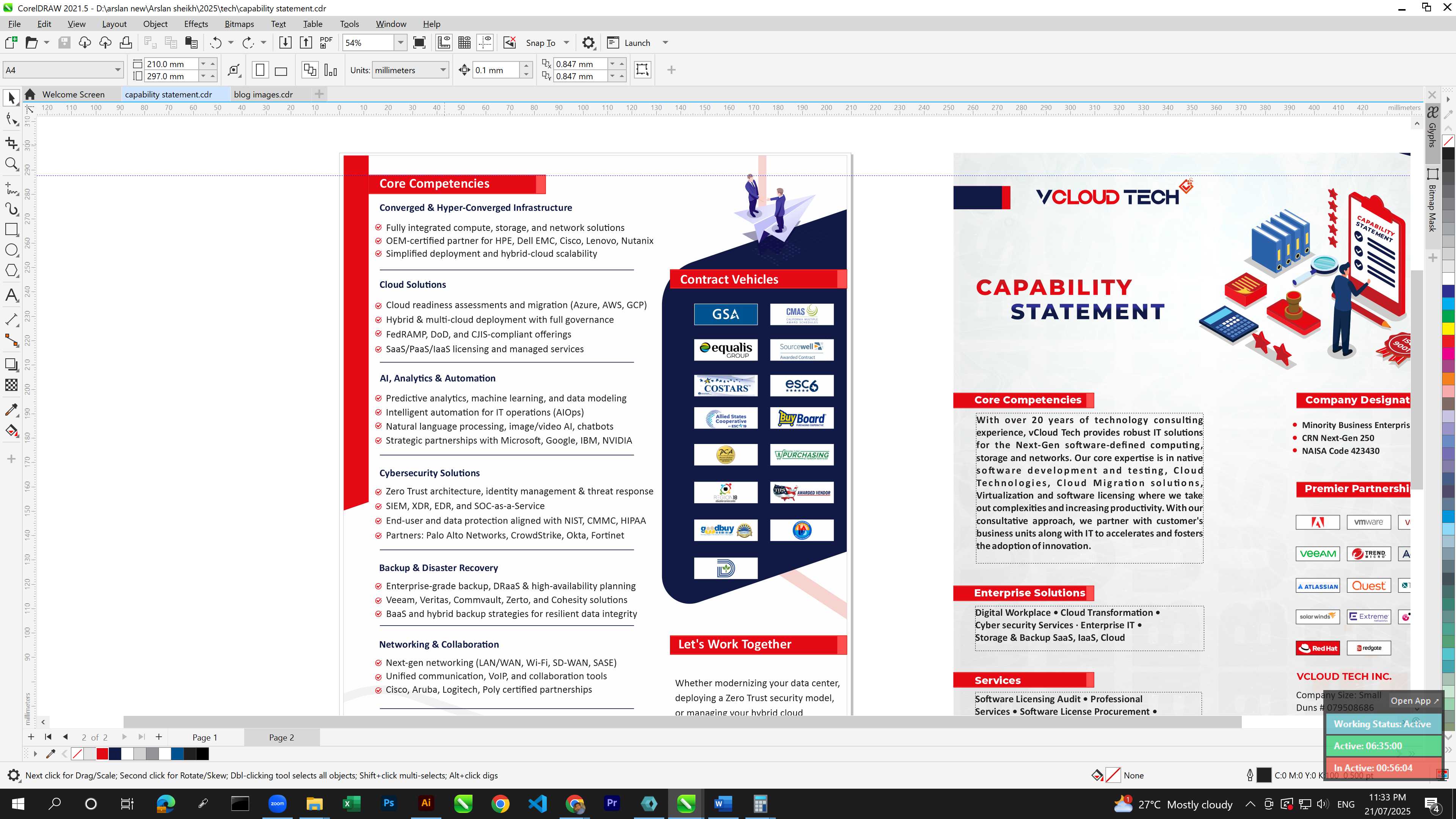Viewport: 1456px width, 819px height.
Task: Open the Undo history dropdown arrow
Action: pos(231,42)
